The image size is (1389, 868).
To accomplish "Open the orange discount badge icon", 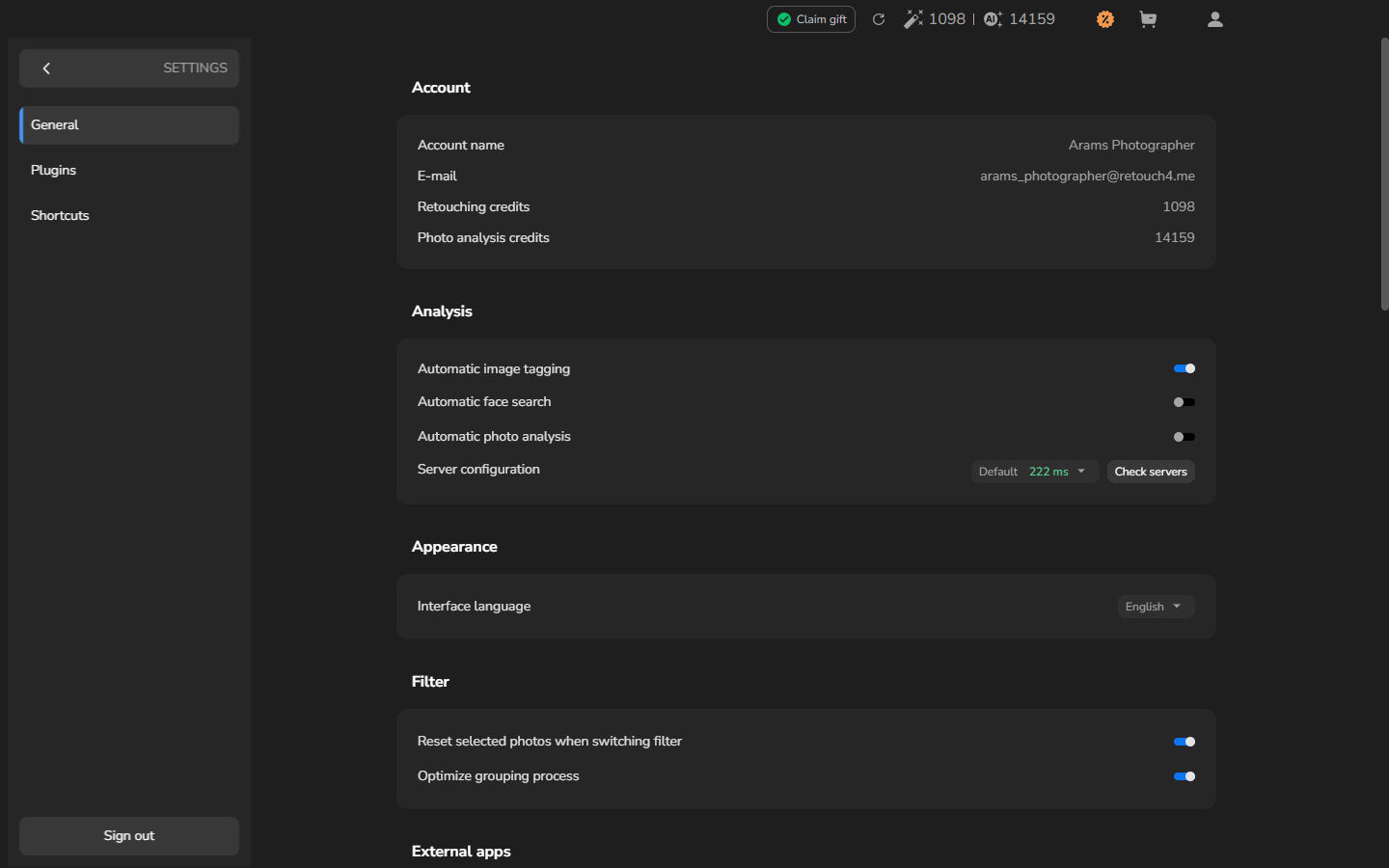I will (x=1105, y=19).
